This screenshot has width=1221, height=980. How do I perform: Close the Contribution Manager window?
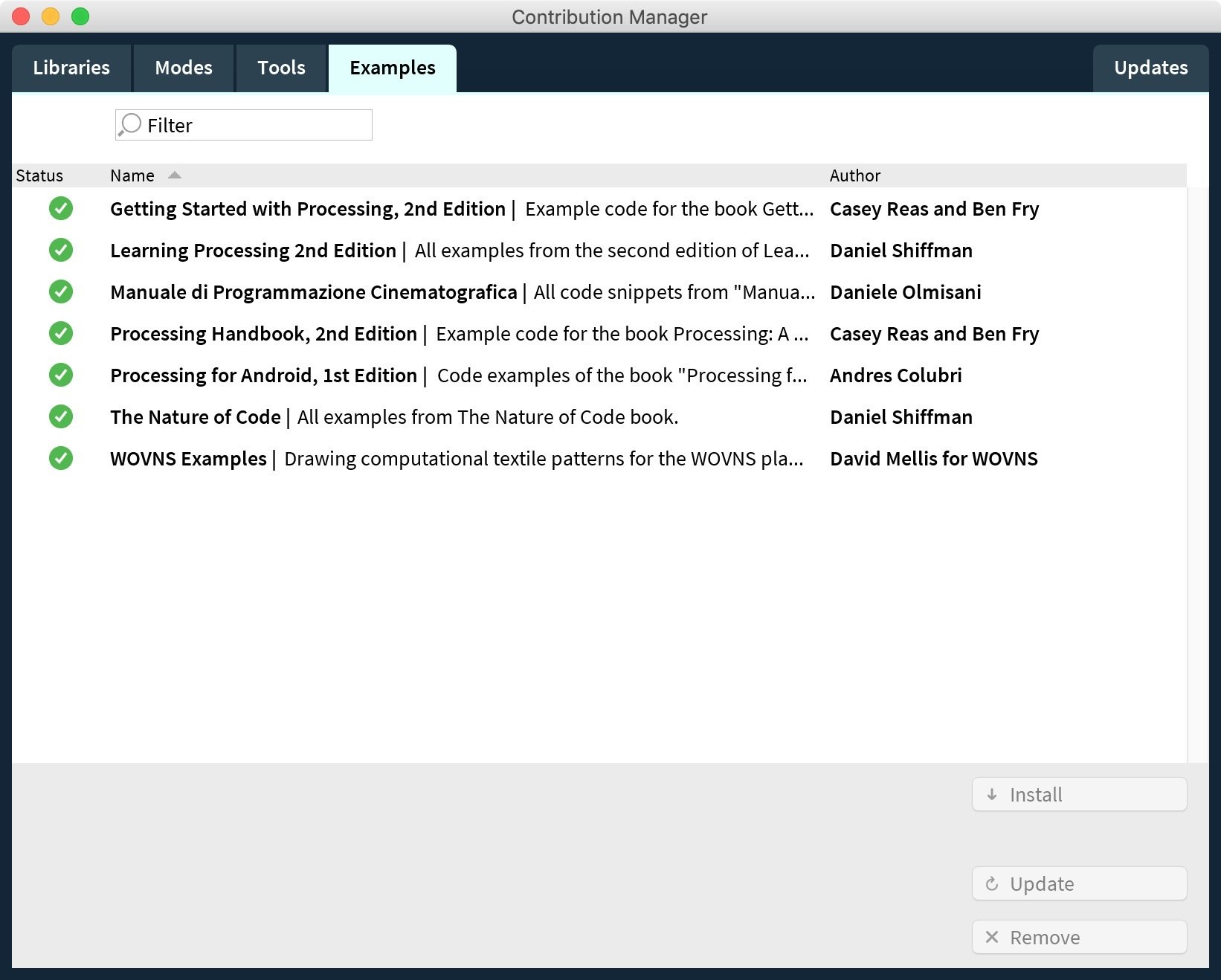(x=21, y=16)
